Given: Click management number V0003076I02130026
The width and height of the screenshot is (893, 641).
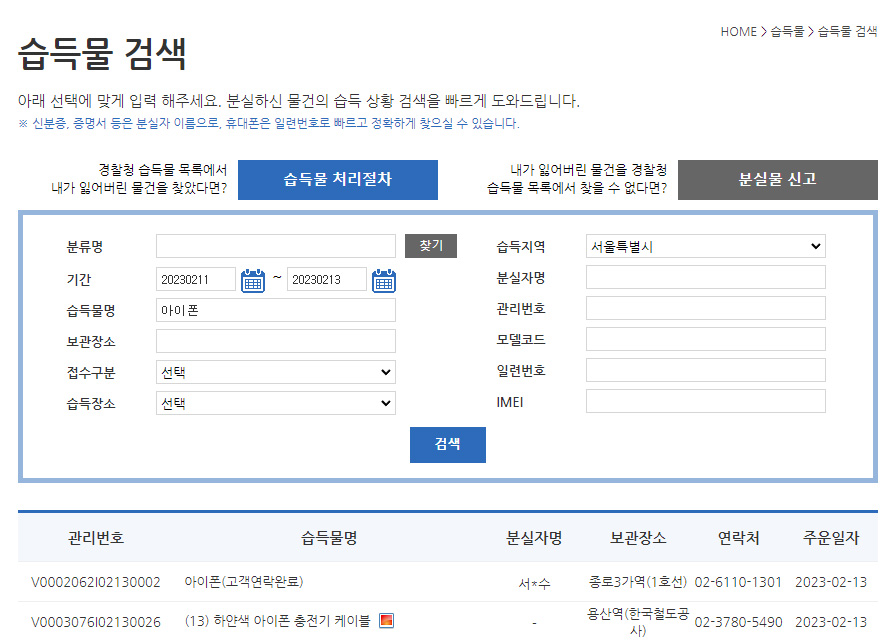Looking at the screenshot, I should point(96,622).
